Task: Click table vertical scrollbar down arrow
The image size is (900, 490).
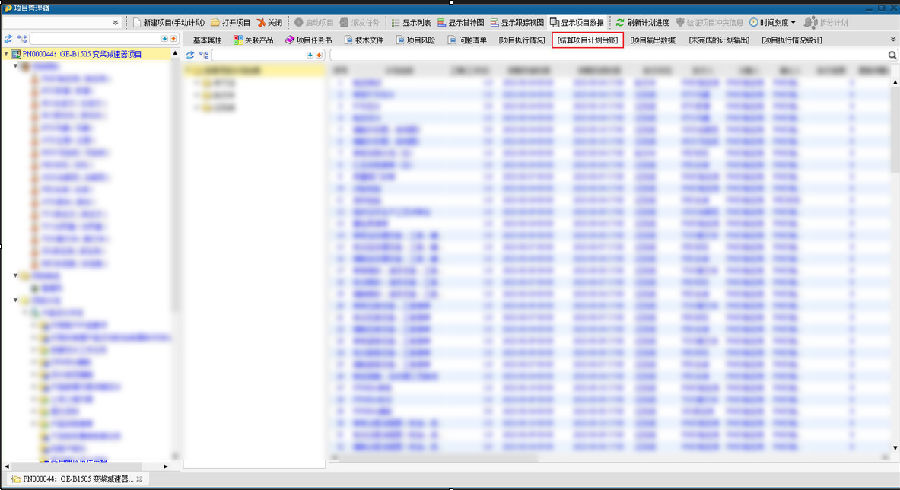Action: pos(895,448)
